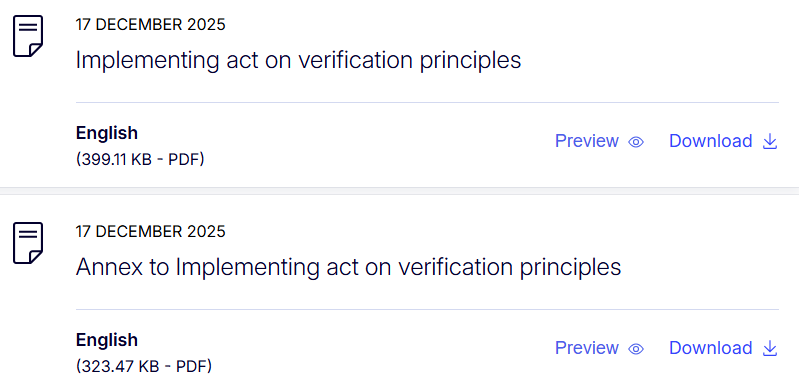Select the English language label above 399.11 KB
799x390 pixels.
tap(106, 133)
